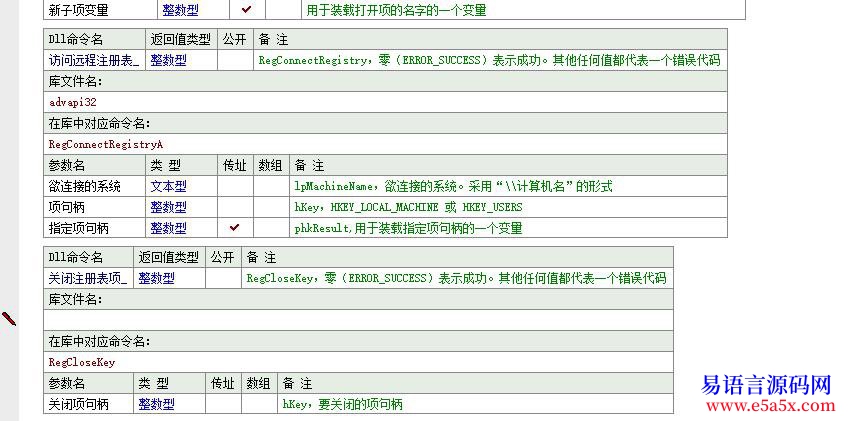Click the 整数型 type of 项句柄

168,207
